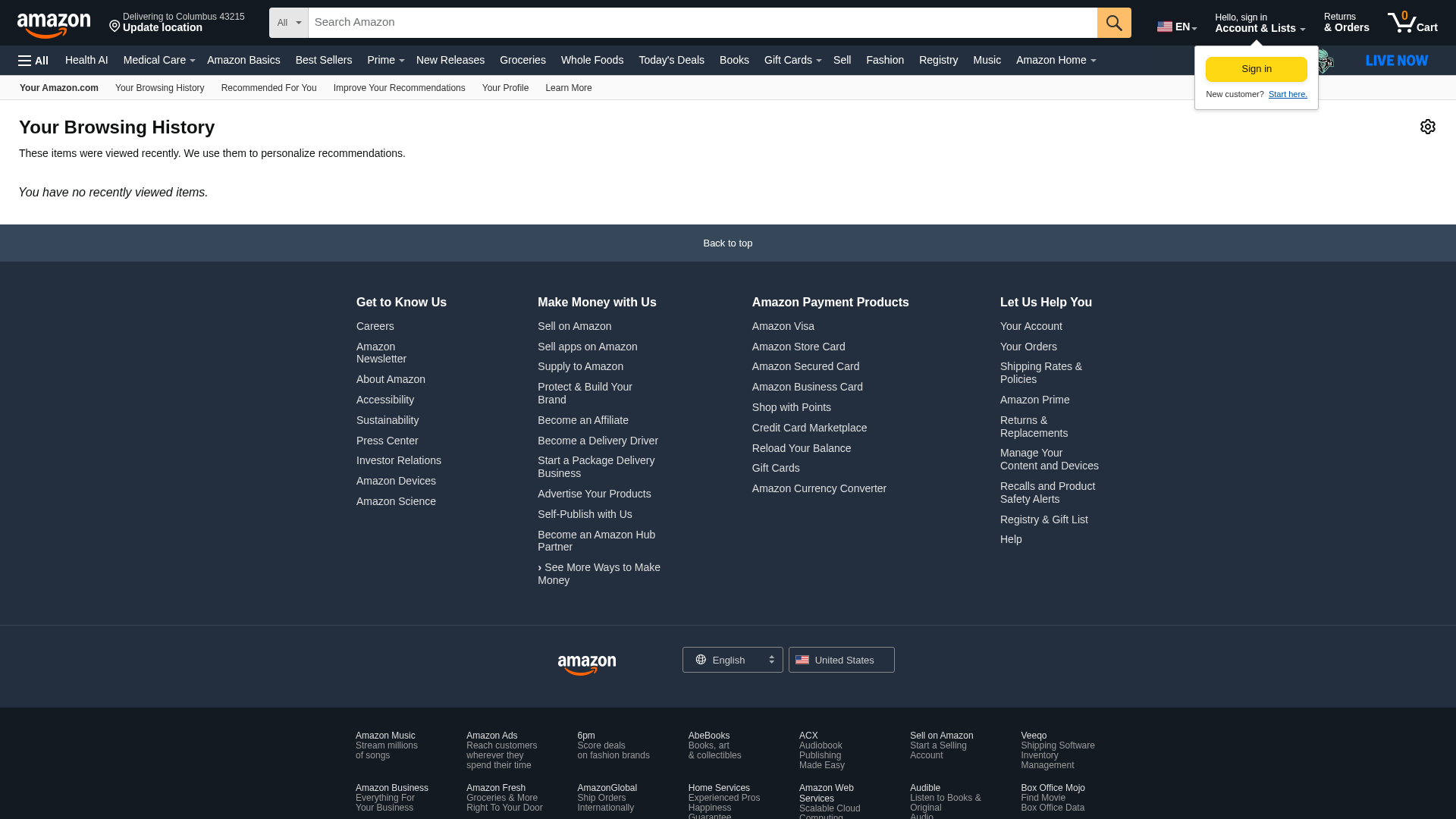
Task: Select Your Browsing History subnav tab
Action: [160, 88]
